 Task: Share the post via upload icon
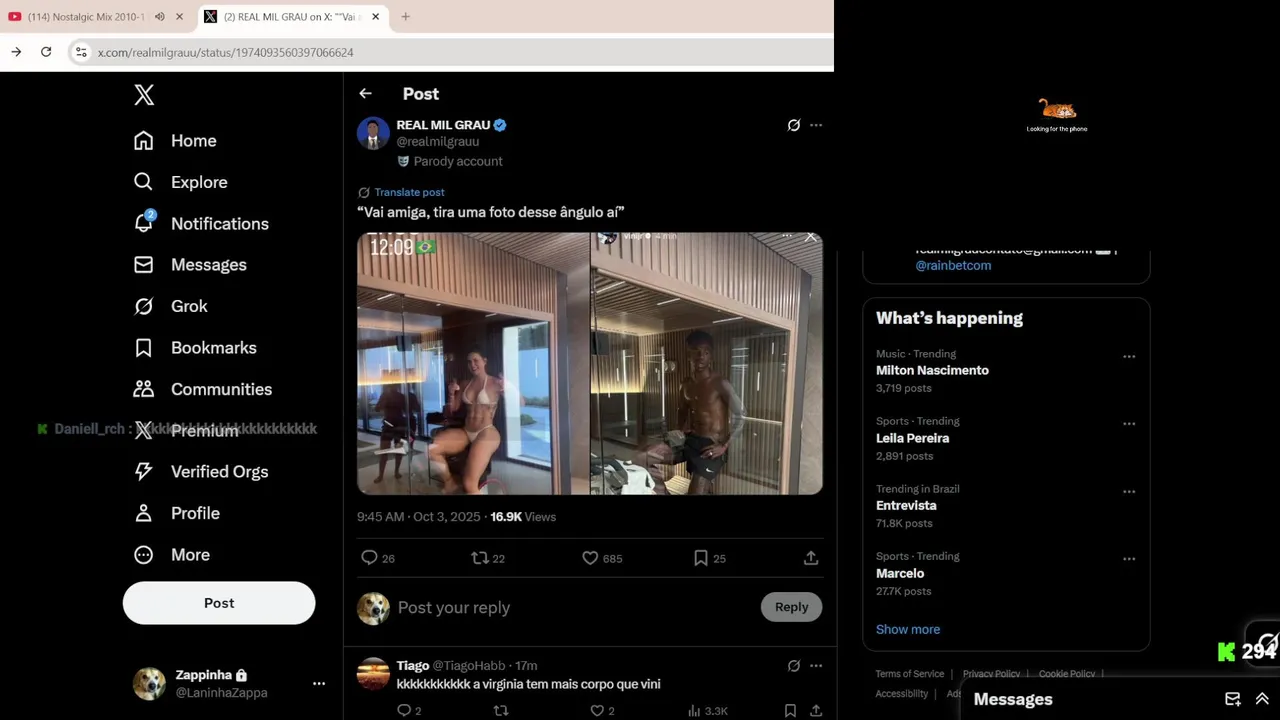pyautogui.click(x=811, y=558)
